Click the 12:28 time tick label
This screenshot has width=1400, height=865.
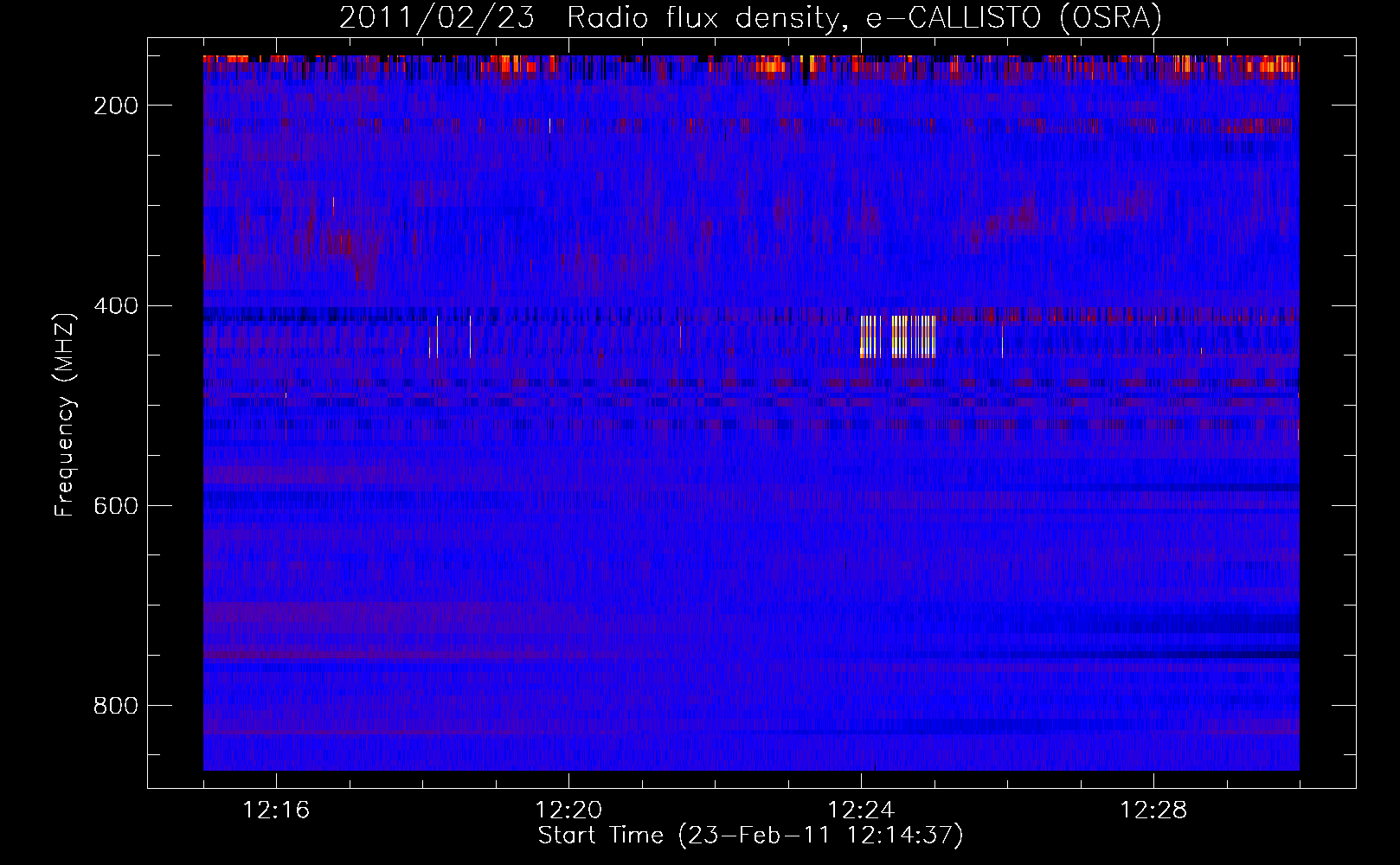(1153, 811)
